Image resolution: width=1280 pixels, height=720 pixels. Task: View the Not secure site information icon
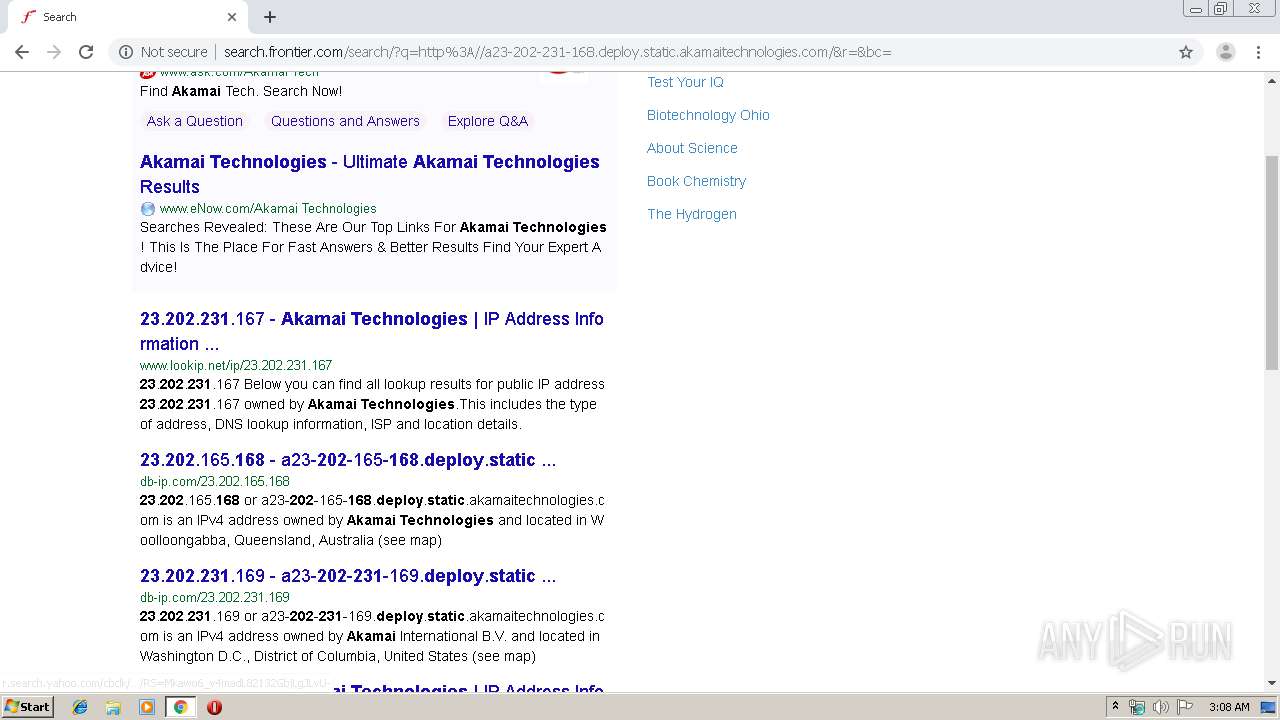126,52
